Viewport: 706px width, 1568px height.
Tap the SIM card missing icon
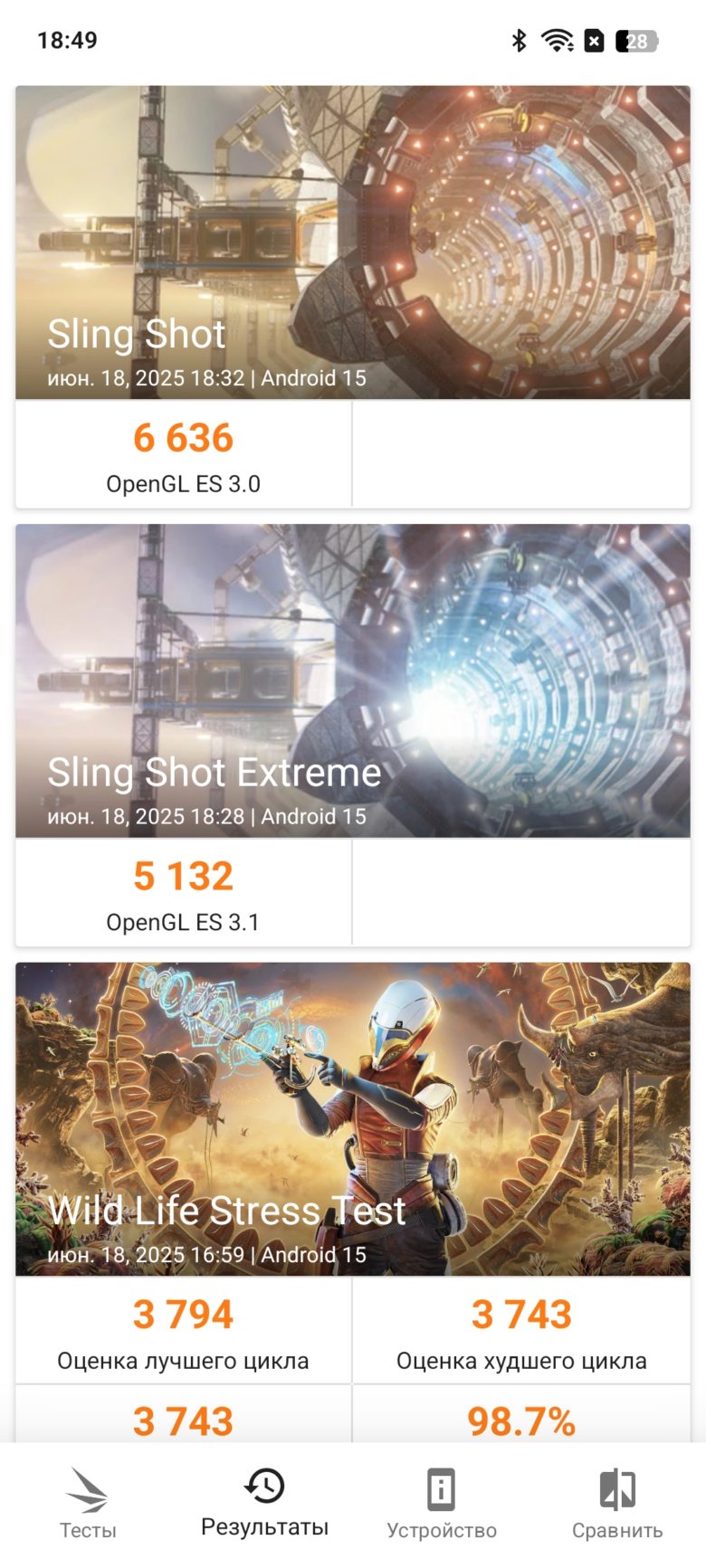click(x=594, y=40)
